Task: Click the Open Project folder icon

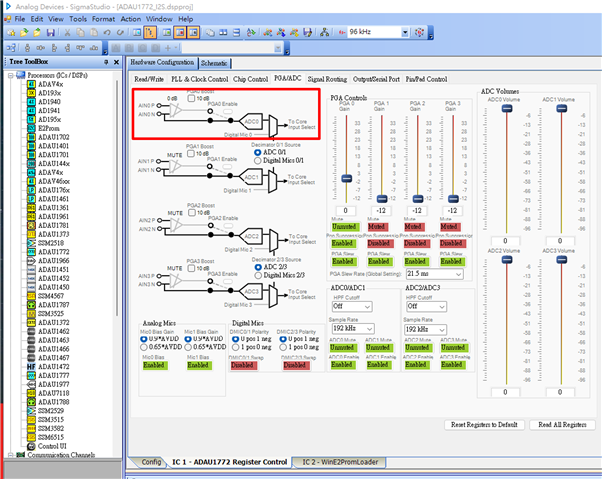Action: tap(24, 33)
